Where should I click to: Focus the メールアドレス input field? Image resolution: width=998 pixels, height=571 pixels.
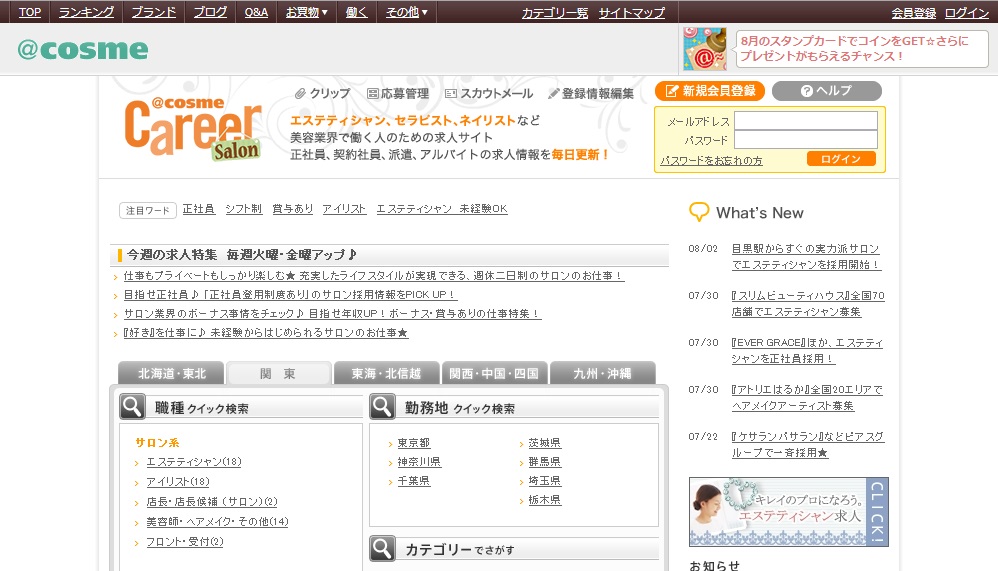[806, 121]
